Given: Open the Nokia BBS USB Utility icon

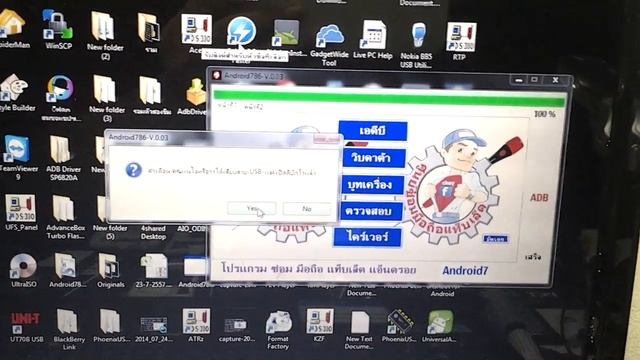Looking at the screenshot, I should [416, 45].
